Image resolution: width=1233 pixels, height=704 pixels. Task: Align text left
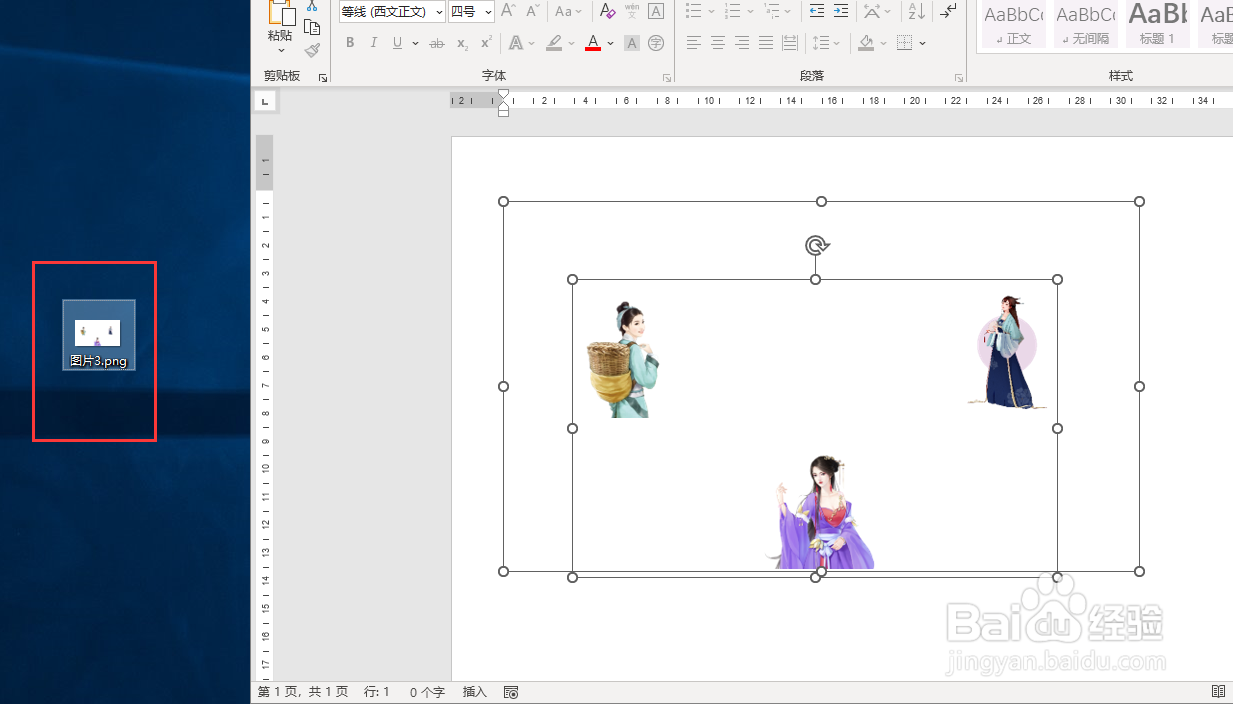point(694,43)
